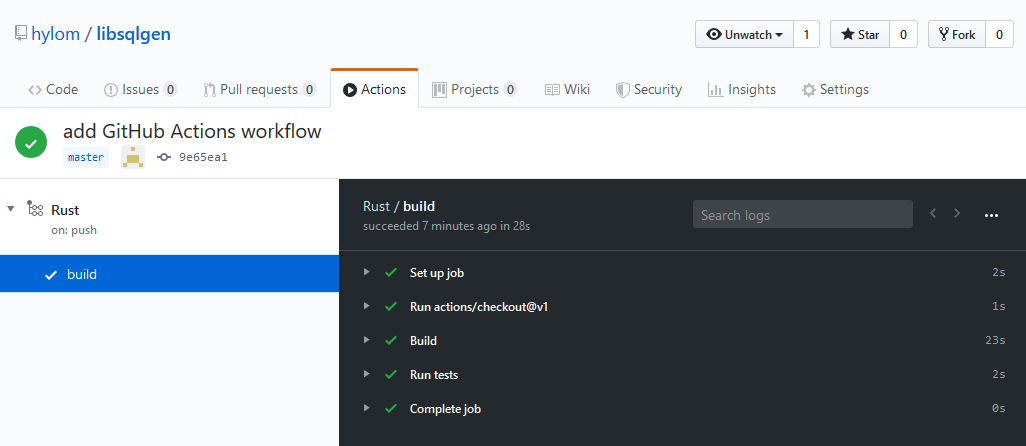The image size is (1026, 446).
Task: Fork the libsqlgen repository
Action: (x=957, y=35)
